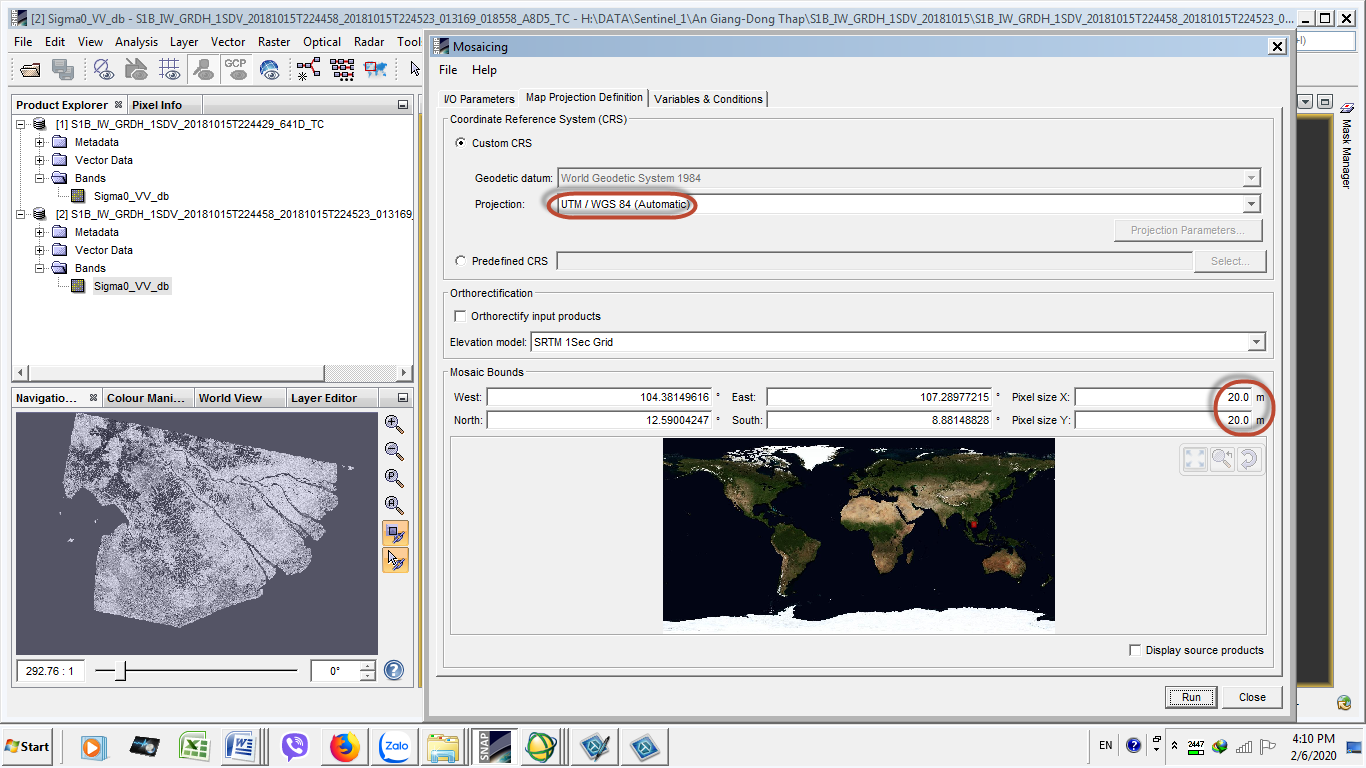Viewport: 1366px width, 768px height.
Task: Toggle the pins overlay icon
Action: (x=203, y=69)
